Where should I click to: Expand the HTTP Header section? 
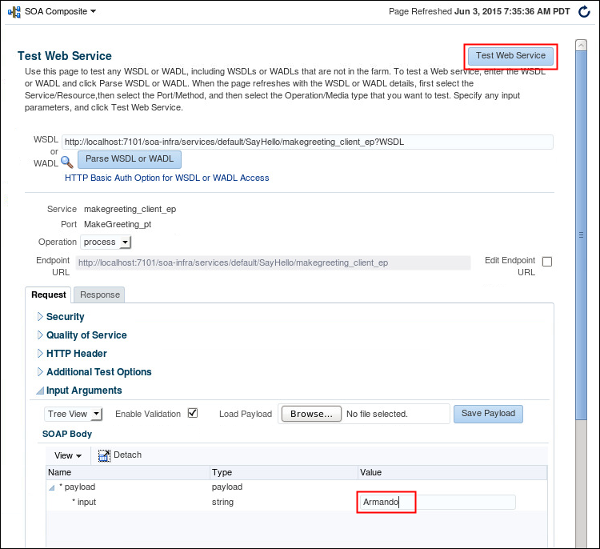pyautogui.click(x=40, y=354)
